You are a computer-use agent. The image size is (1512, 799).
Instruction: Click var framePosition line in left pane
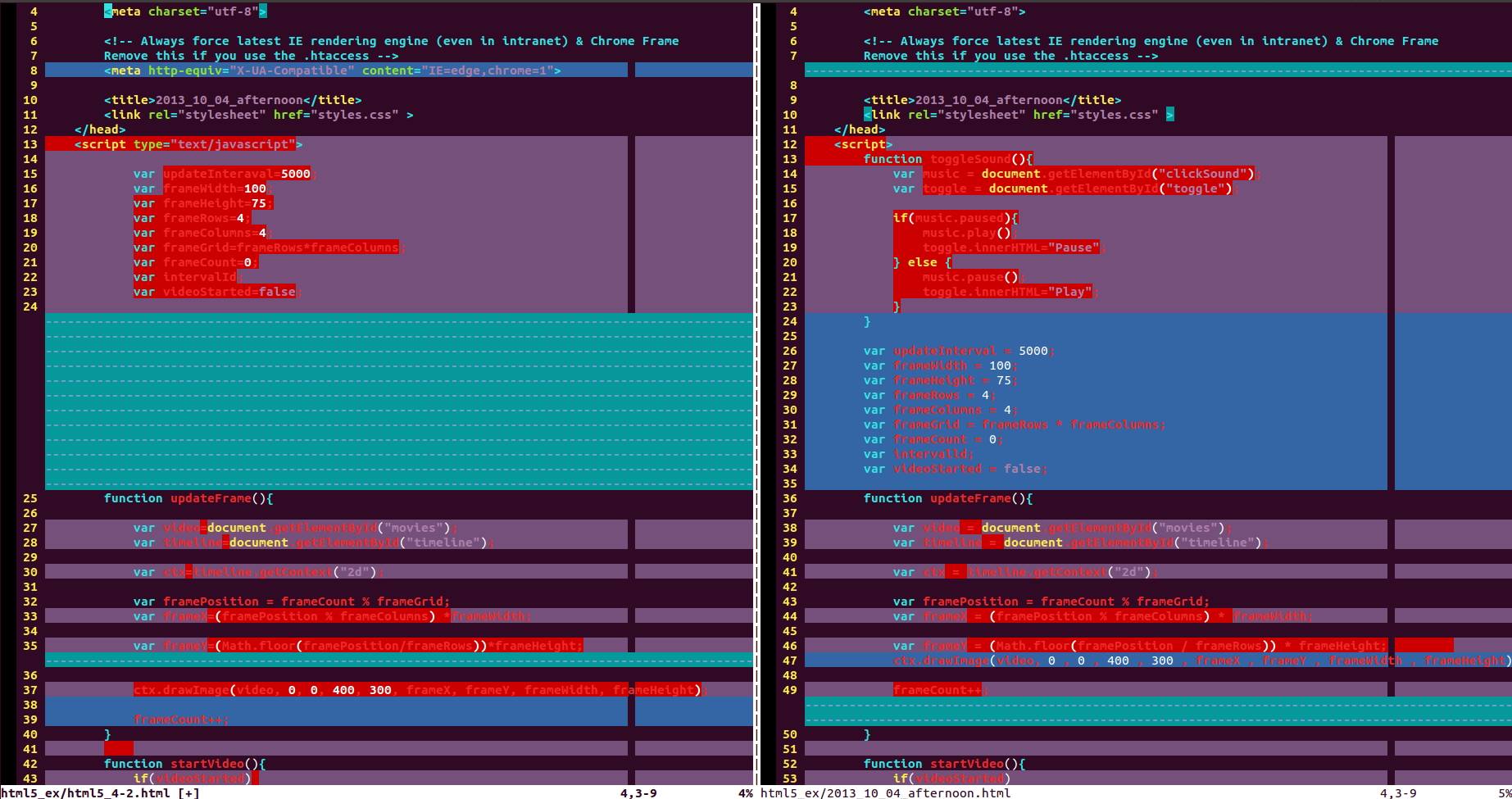pyautogui.click(x=292, y=602)
